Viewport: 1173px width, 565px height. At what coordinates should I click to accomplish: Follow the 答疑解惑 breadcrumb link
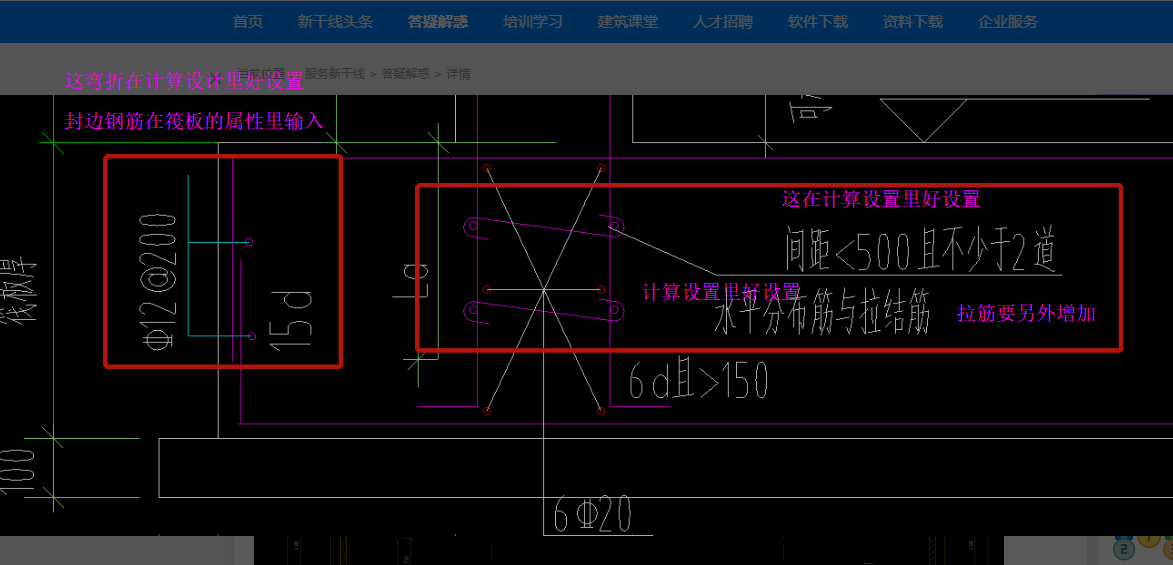pyautogui.click(x=405, y=73)
